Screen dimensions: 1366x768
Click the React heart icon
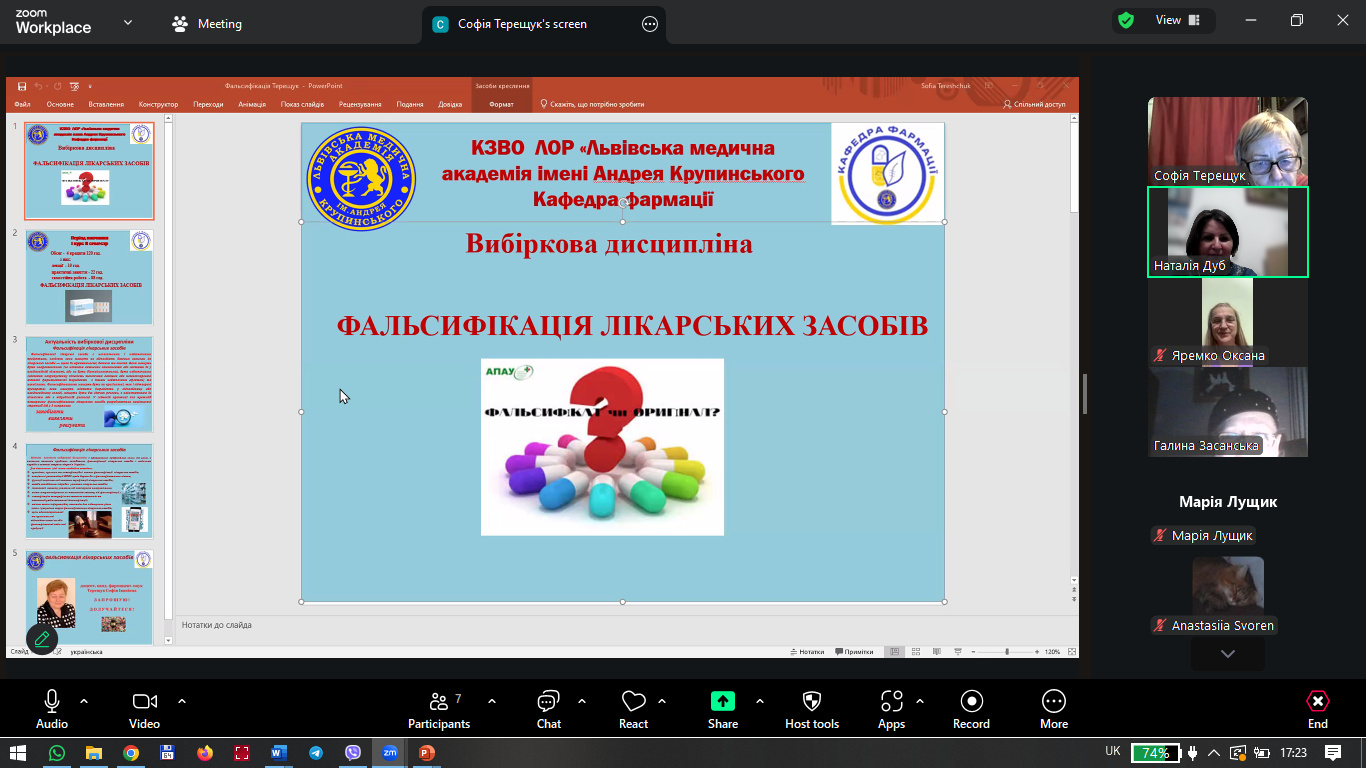click(x=633, y=709)
